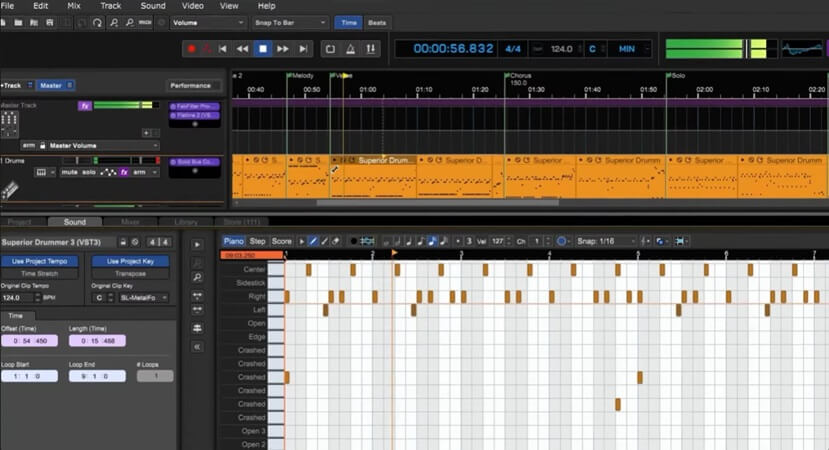Open the Help menu

(x=266, y=6)
